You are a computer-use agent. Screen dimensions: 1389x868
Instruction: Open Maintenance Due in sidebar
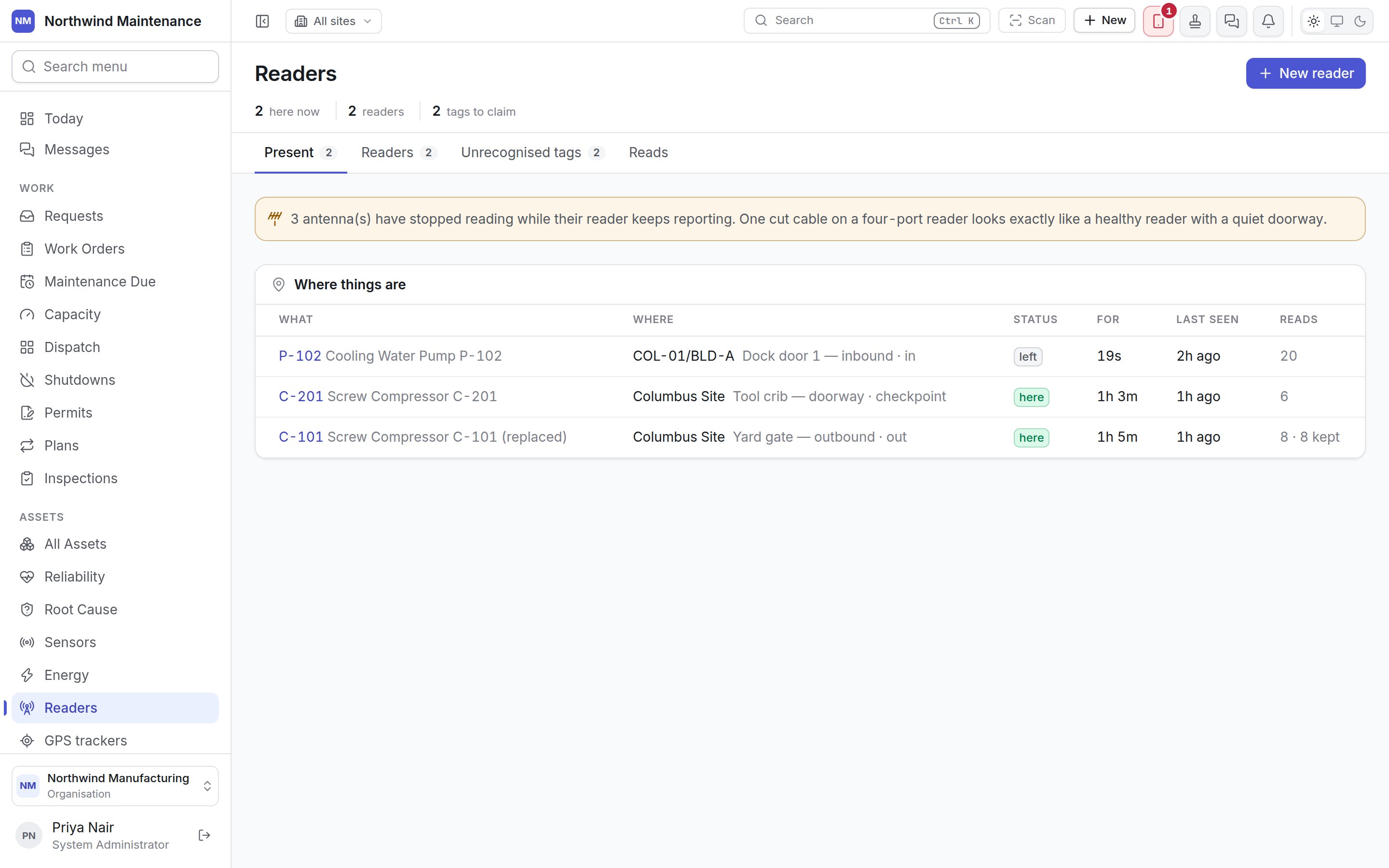(115, 282)
